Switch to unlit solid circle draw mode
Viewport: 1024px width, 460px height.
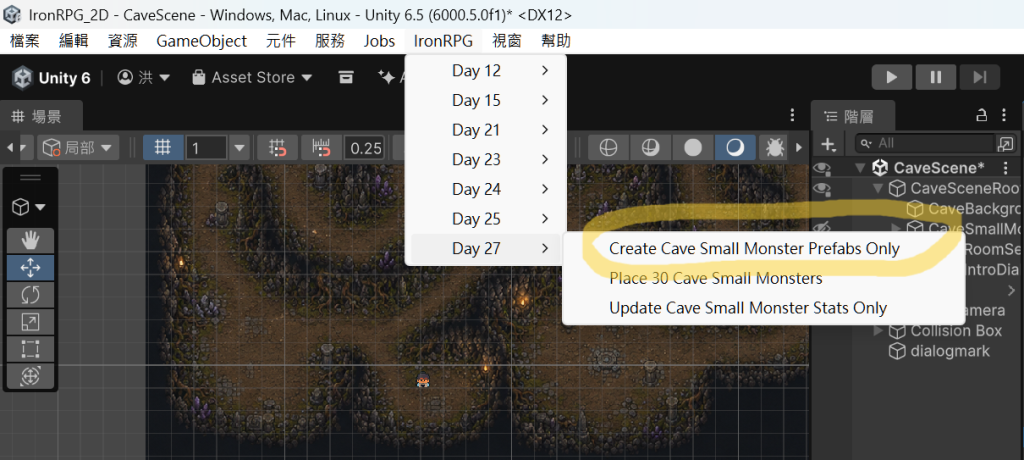click(692, 148)
